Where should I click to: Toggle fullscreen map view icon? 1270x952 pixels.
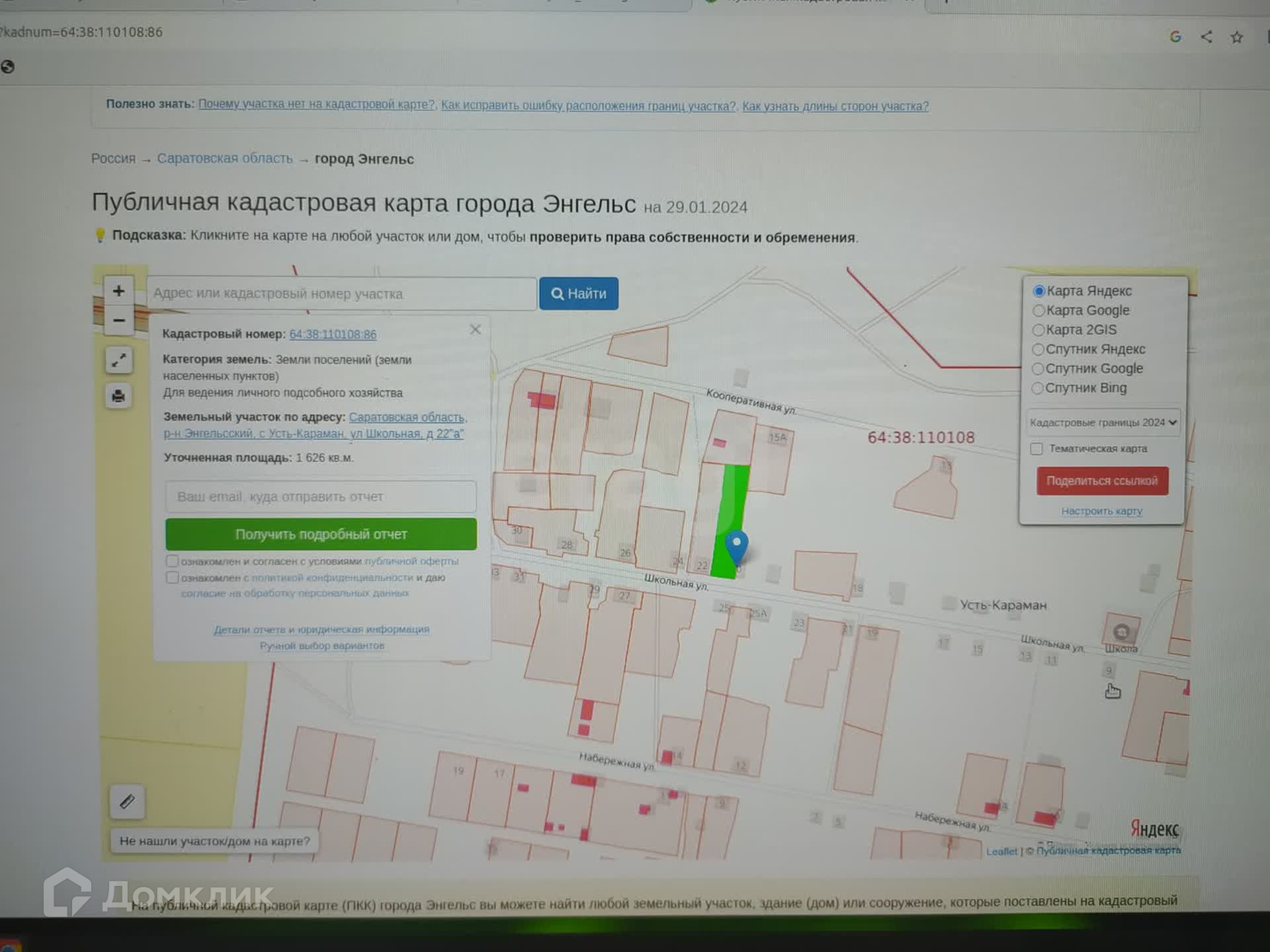point(119,360)
